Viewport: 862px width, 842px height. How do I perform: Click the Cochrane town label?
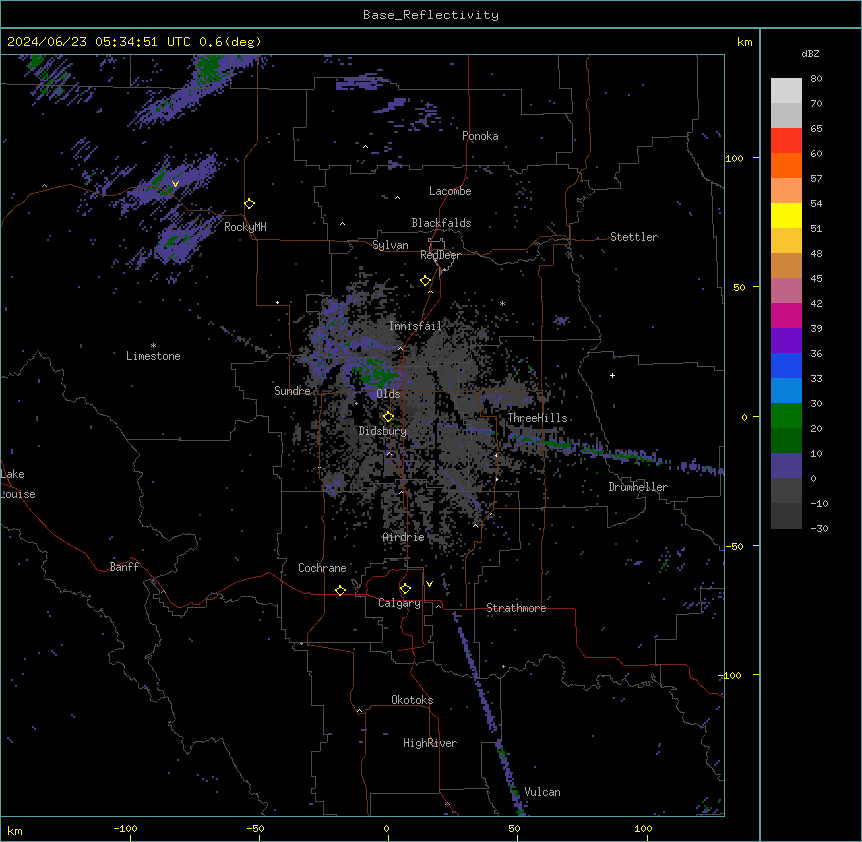pyautogui.click(x=322, y=568)
